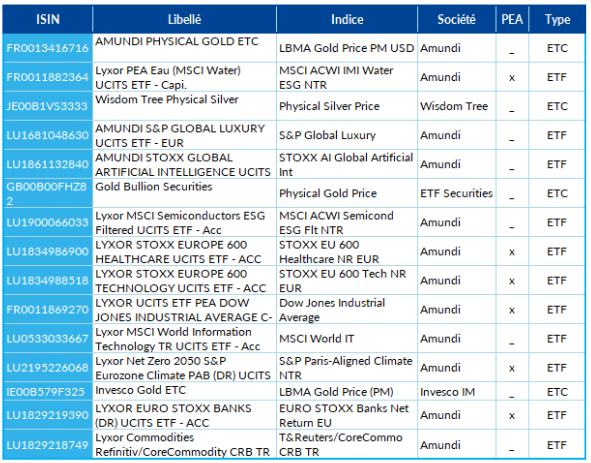Screen dimensions: 591x463
Task: Click EURO STOXX Banks Net Return index
Action: point(344,415)
